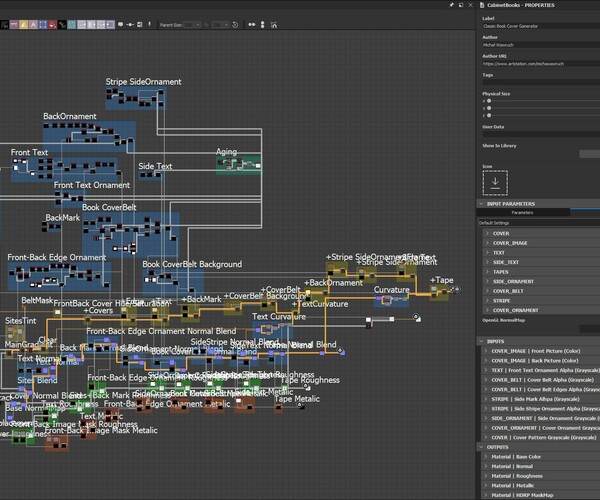
Task: Click the purple atomic node icon in graph toolbar
Action: click(x=14, y=24)
